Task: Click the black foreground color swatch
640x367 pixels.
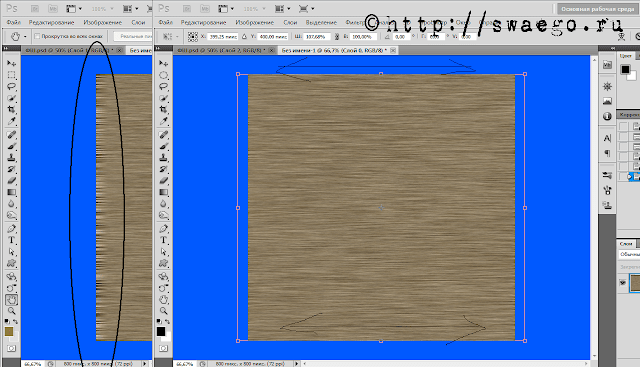Action: pos(161,331)
